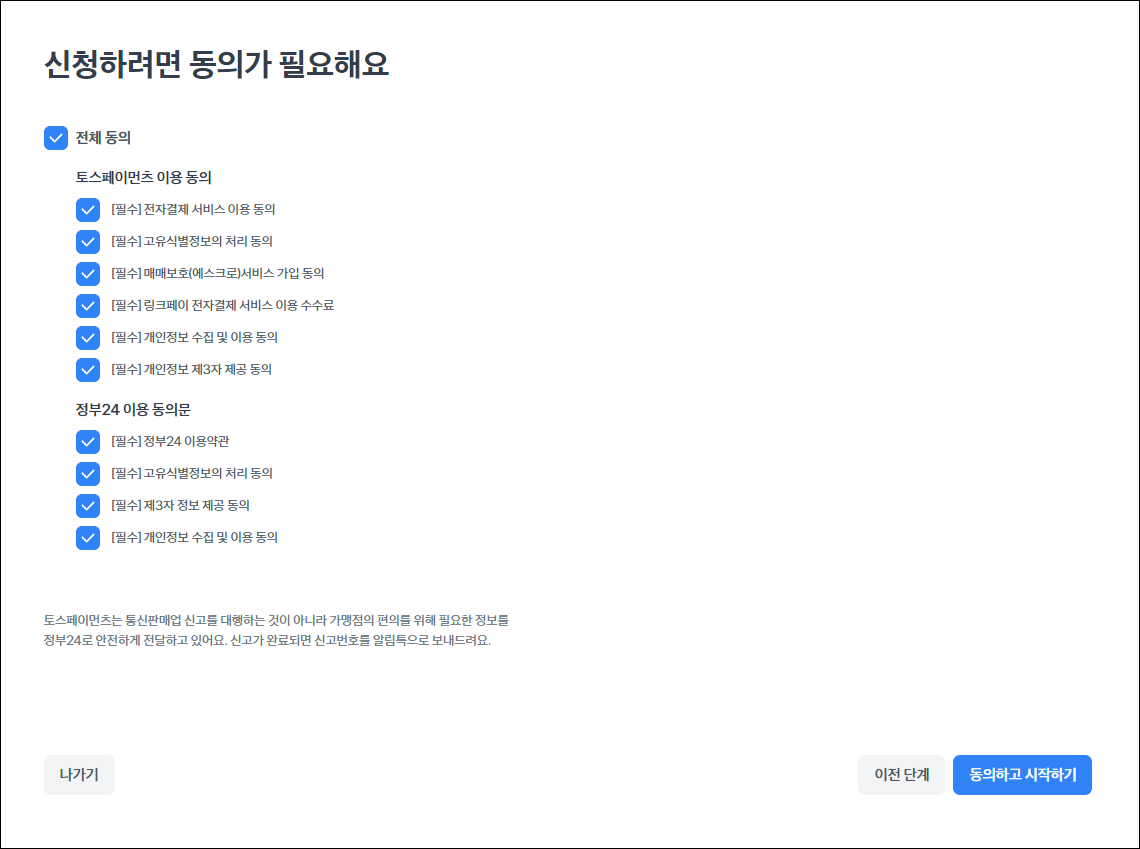Toggle the 제3자 정보 제공 동의 checkbox
This screenshot has width=1140, height=849.
tap(88, 506)
